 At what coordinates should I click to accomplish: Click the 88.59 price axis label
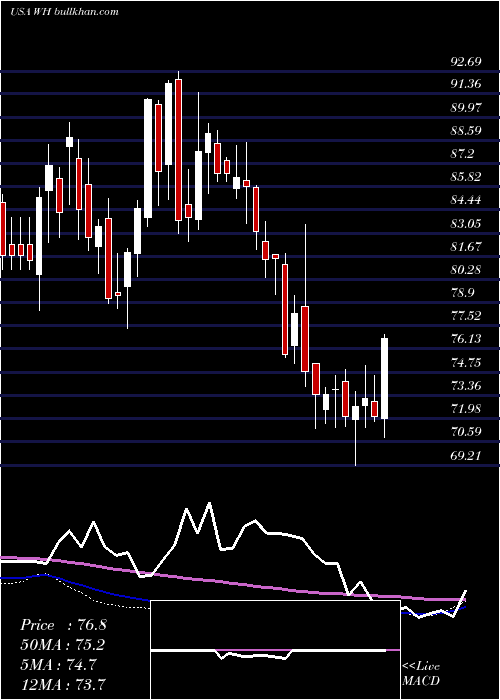[x=466, y=131]
